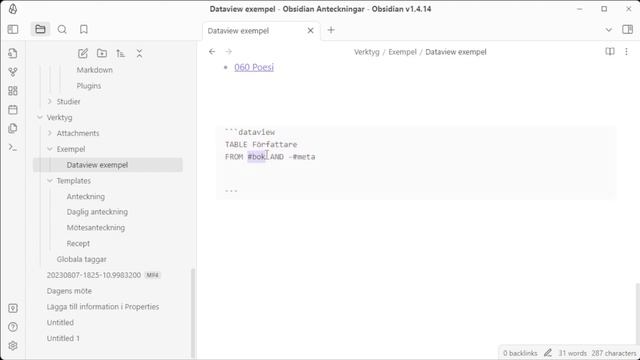Select Dataview exempel in file tree

coord(108,165)
